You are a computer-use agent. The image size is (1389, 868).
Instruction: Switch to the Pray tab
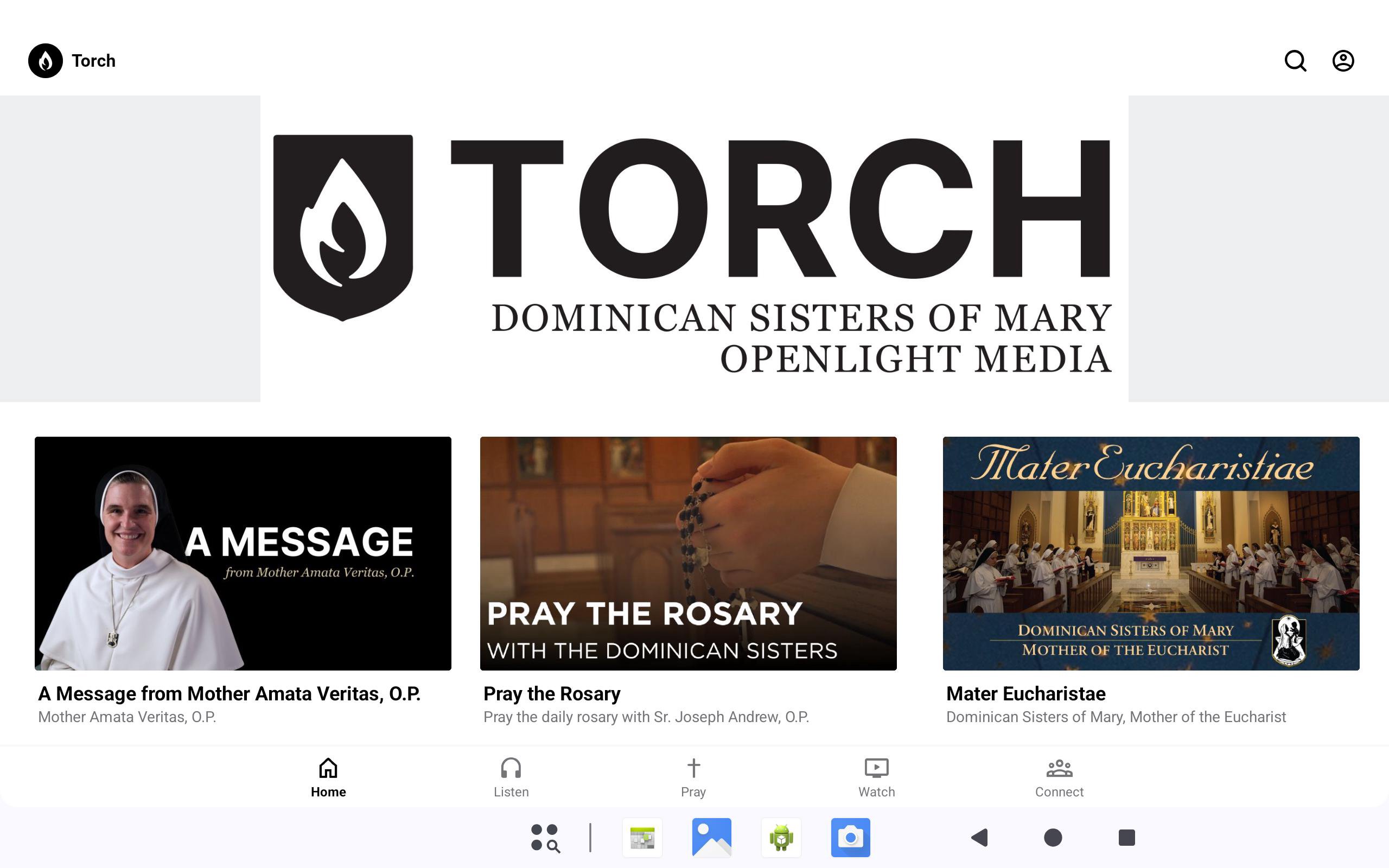(693, 777)
